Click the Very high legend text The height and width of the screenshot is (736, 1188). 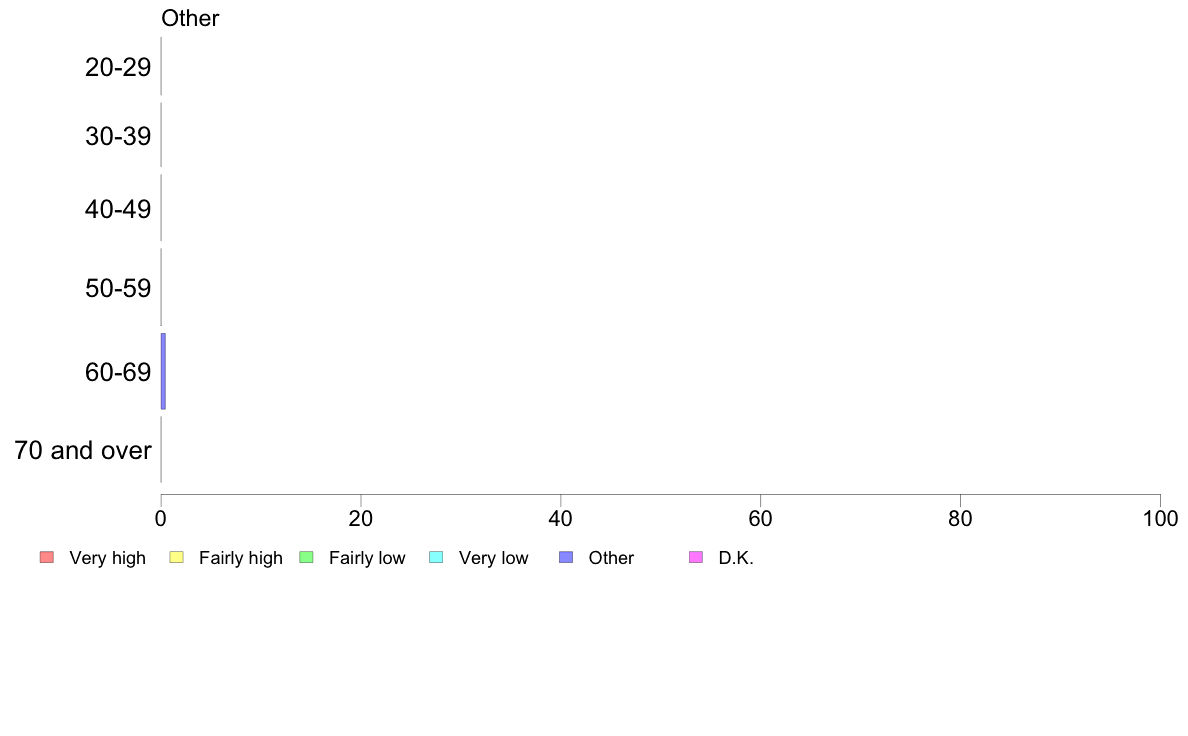click(x=108, y=558)
